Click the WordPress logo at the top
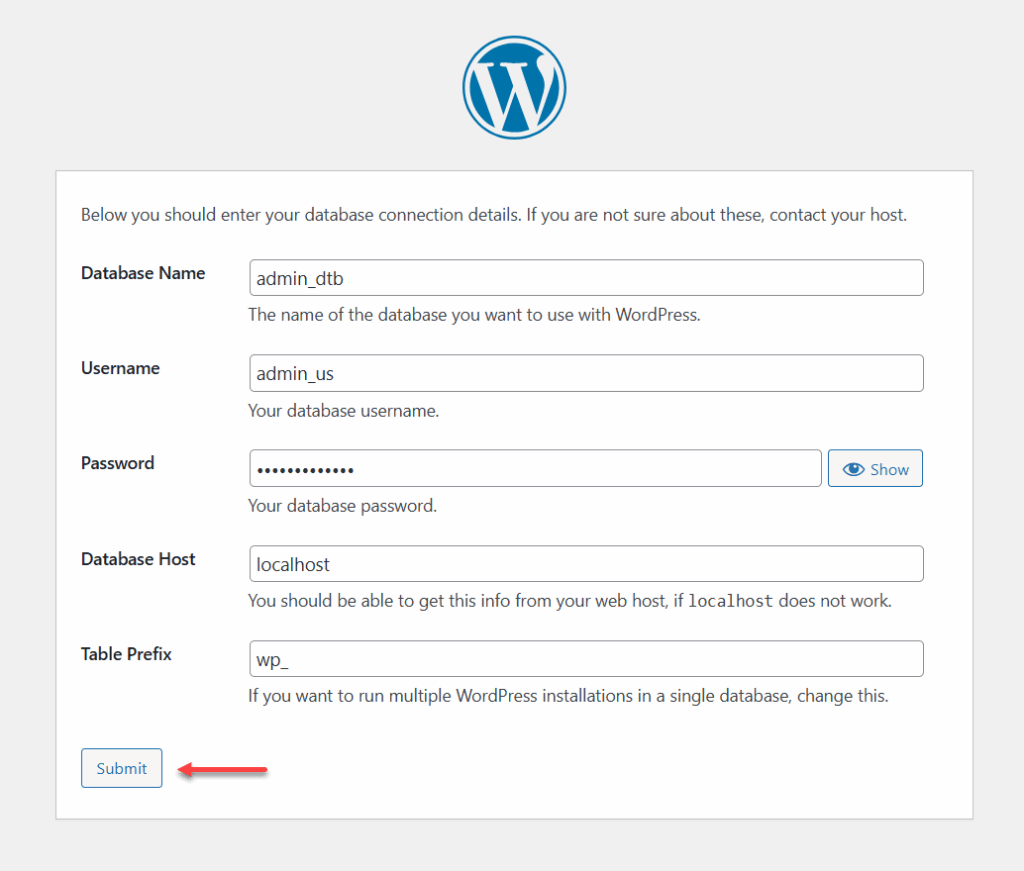The image size is (1024, 871). (x=513, y=86)
